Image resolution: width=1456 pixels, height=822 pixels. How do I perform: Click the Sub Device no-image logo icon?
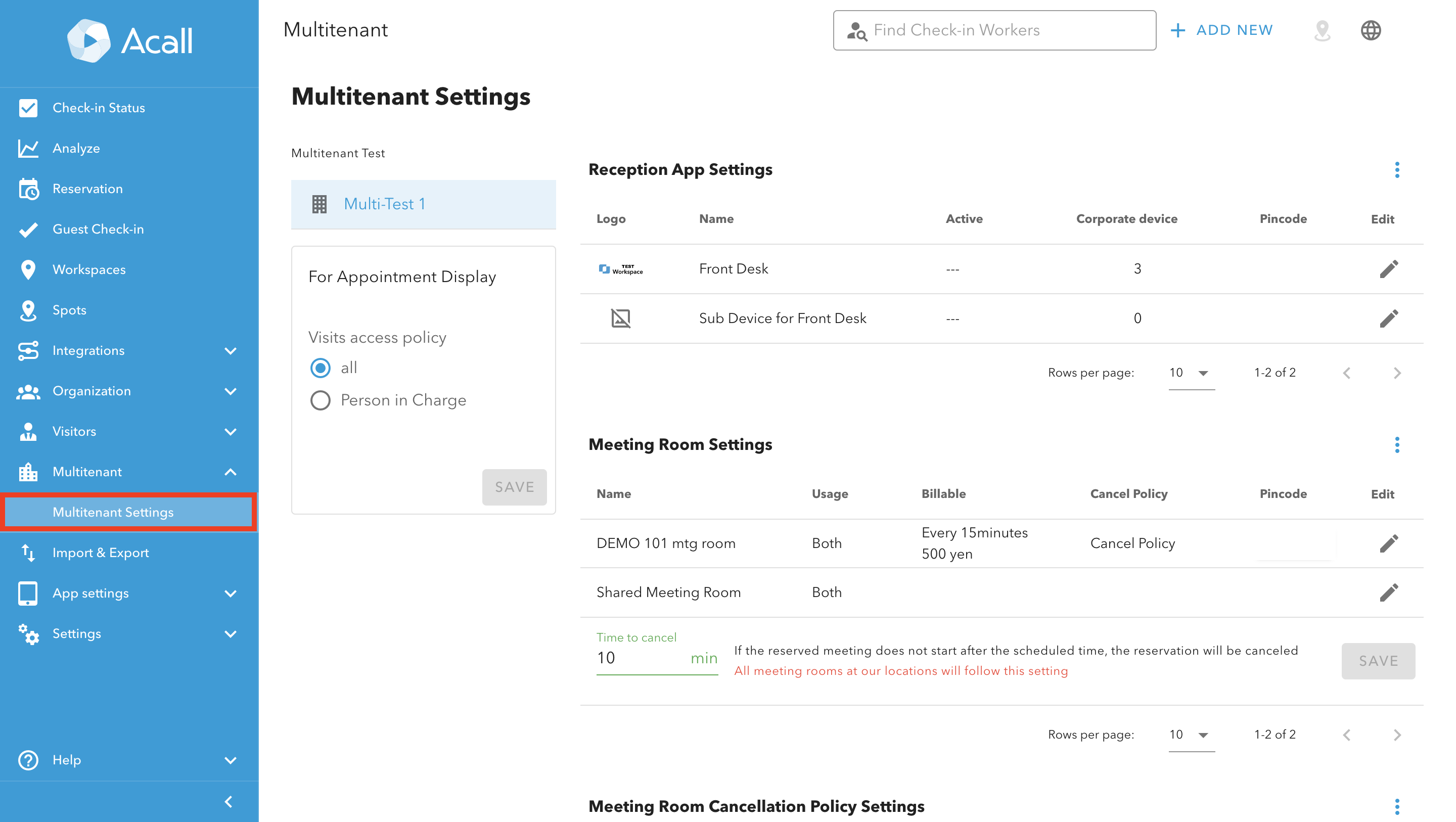coord(621,318)
